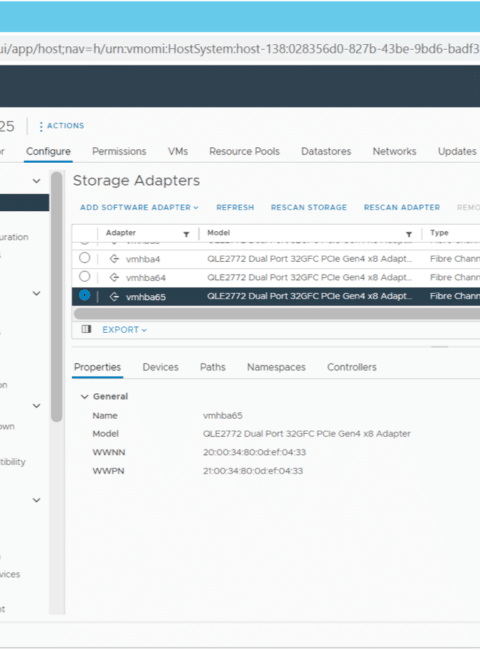Select the vmhba4 radio button

pyautogui.click(x=85, y=258)
